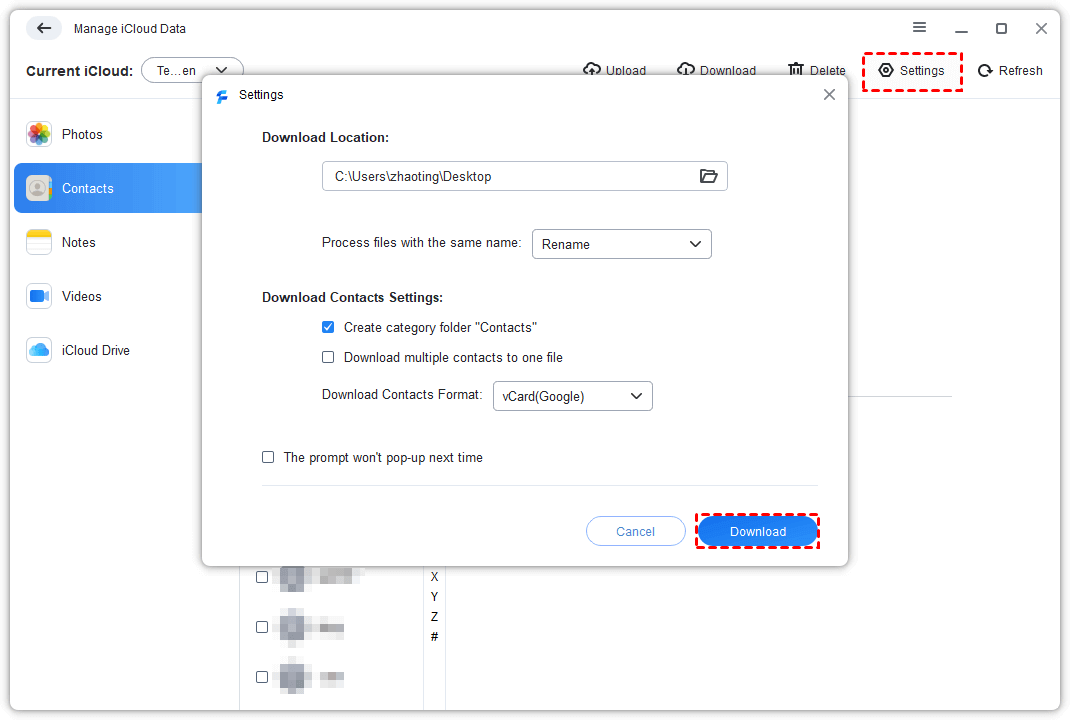Open the Photos category
Image resolution: width=1070 pixels, height=720 pixels.
click(x=109, y=134)
